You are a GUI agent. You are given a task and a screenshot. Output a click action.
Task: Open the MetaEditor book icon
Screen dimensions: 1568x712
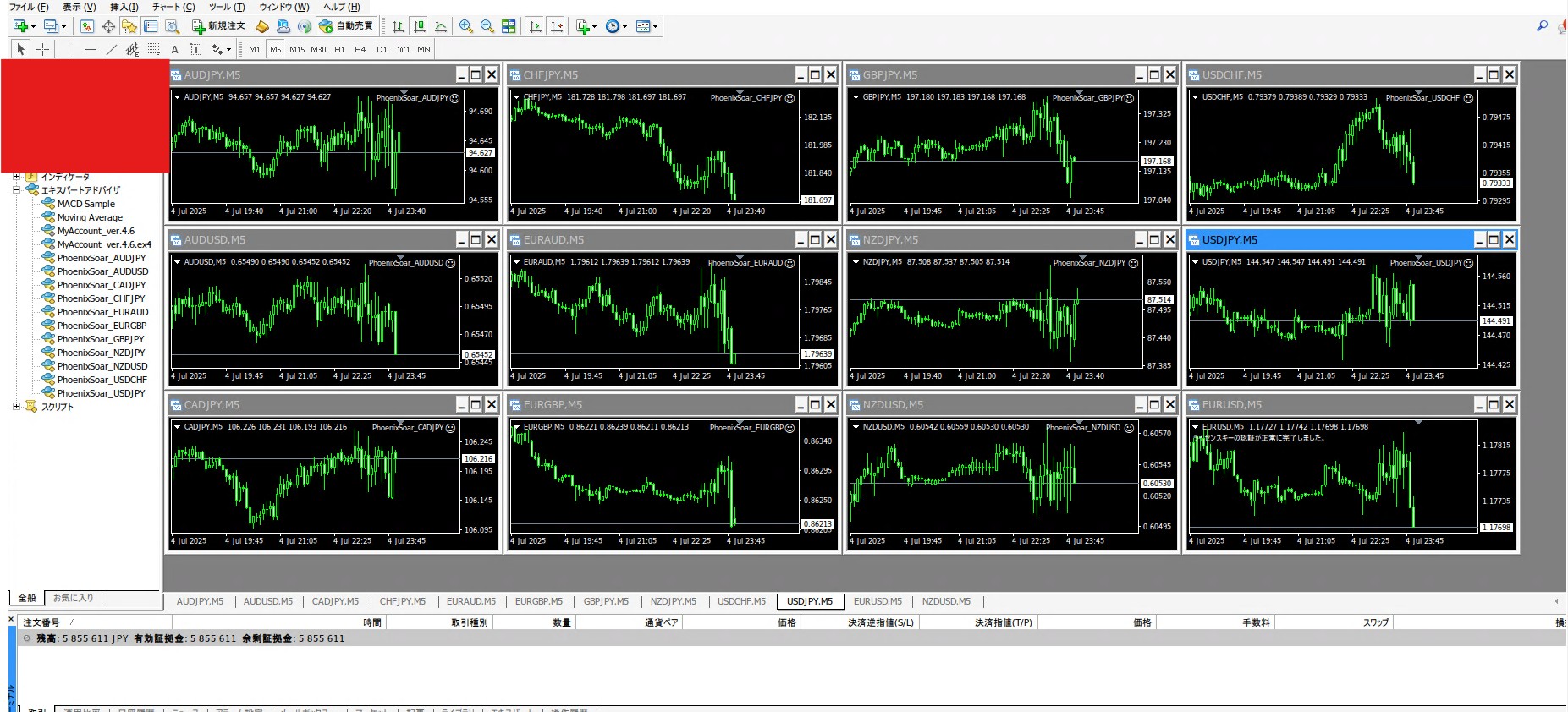[x=262, y=26]
